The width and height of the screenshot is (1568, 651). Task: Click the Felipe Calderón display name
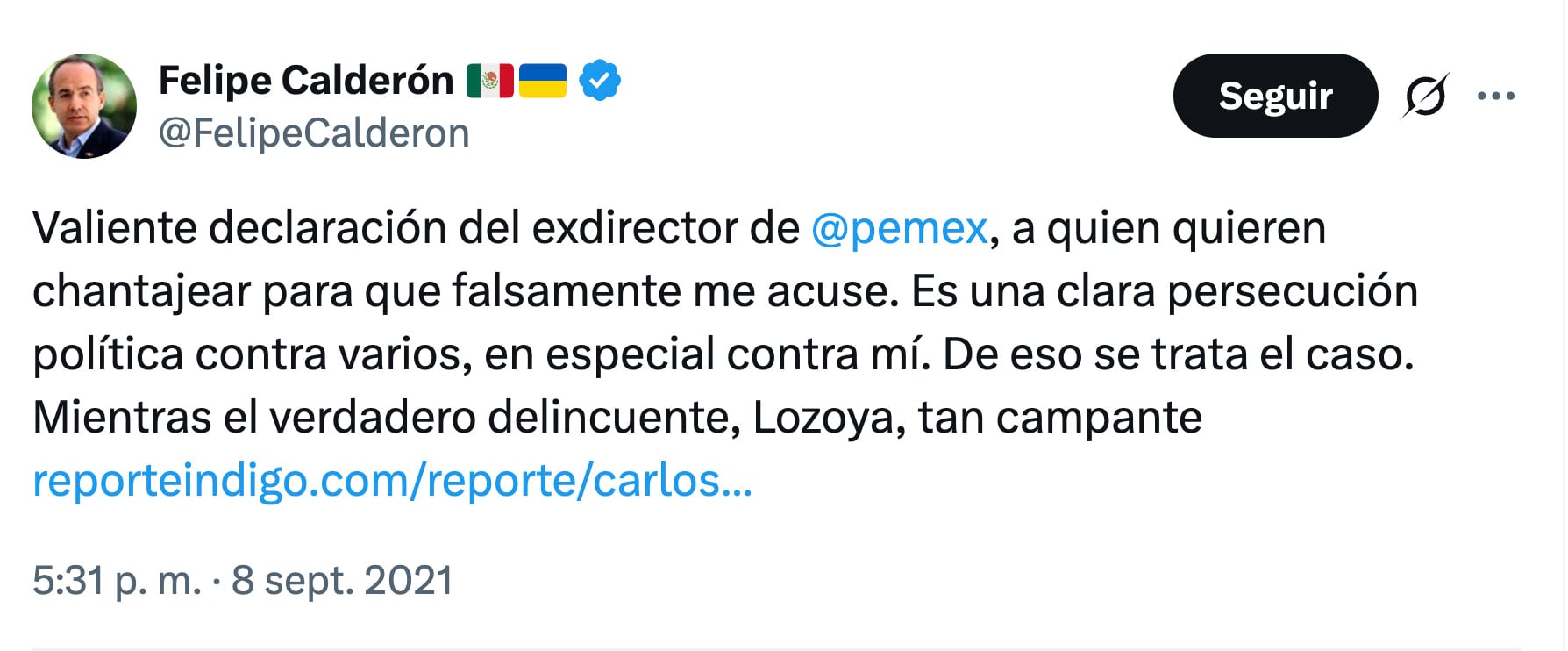307,79
